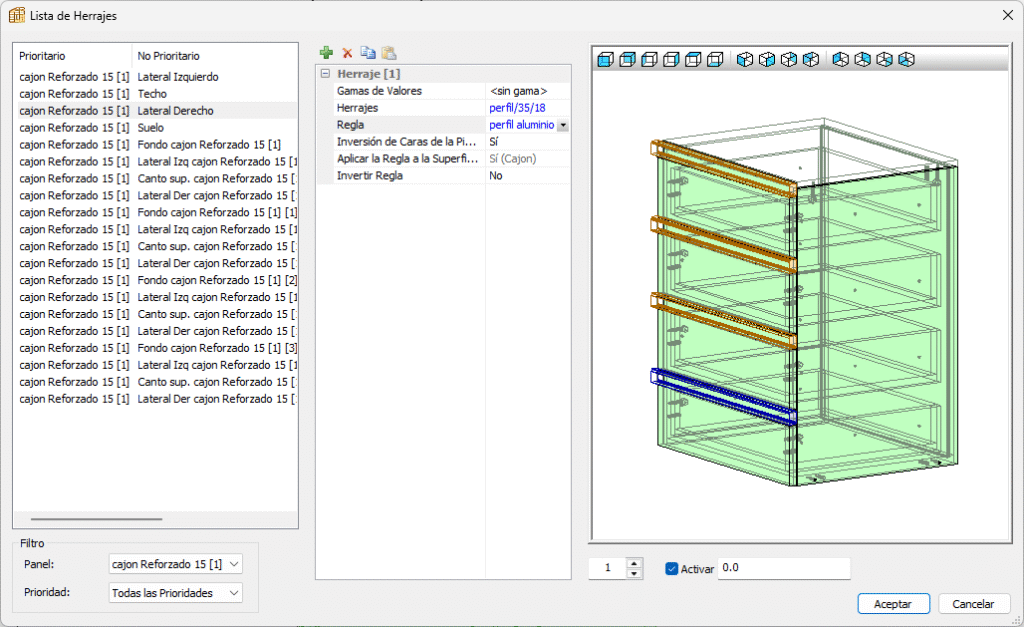
Task: Open the Regla dropdown arrow
Action: tap(563, 125)
